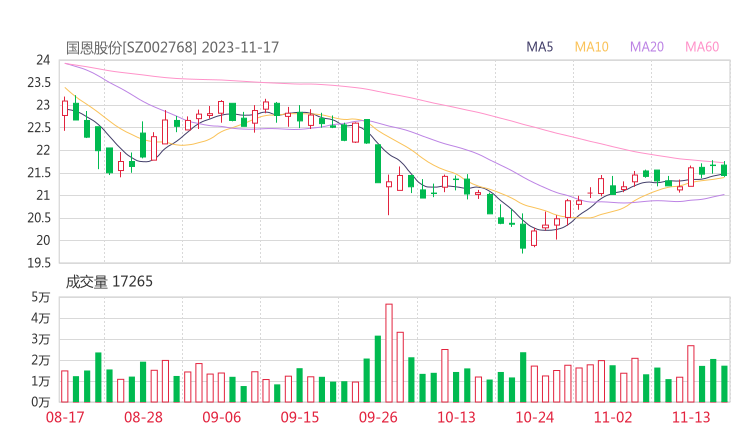Click the 10-13 date axis label

456,417
